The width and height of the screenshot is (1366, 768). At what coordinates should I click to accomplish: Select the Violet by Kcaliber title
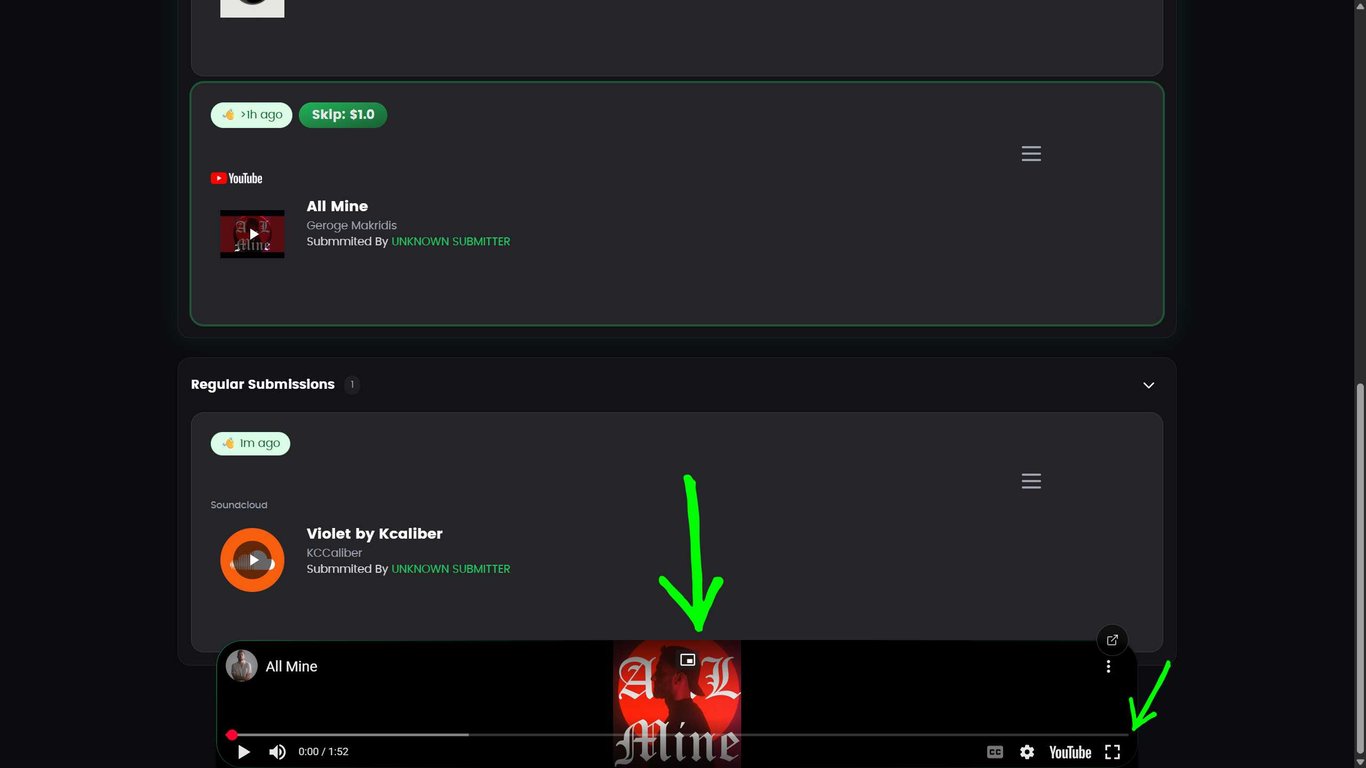374,534
